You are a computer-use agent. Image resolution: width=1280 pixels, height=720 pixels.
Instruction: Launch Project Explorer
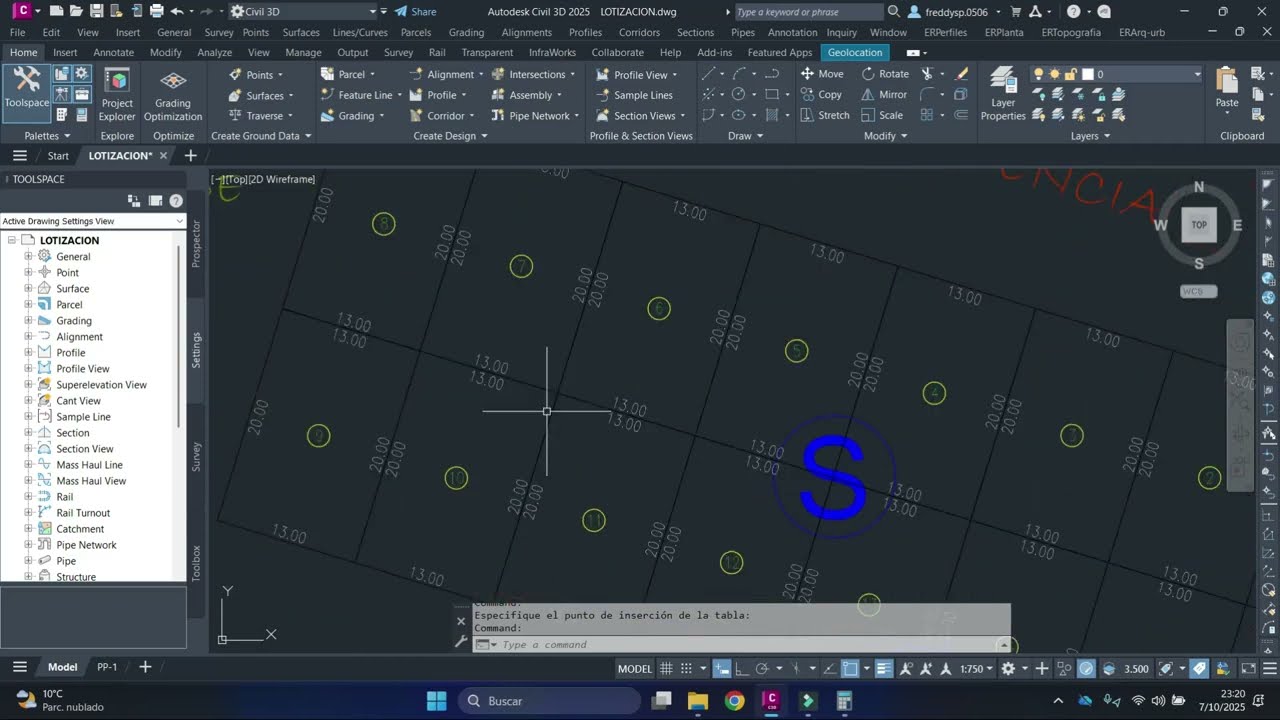point(117,95)
